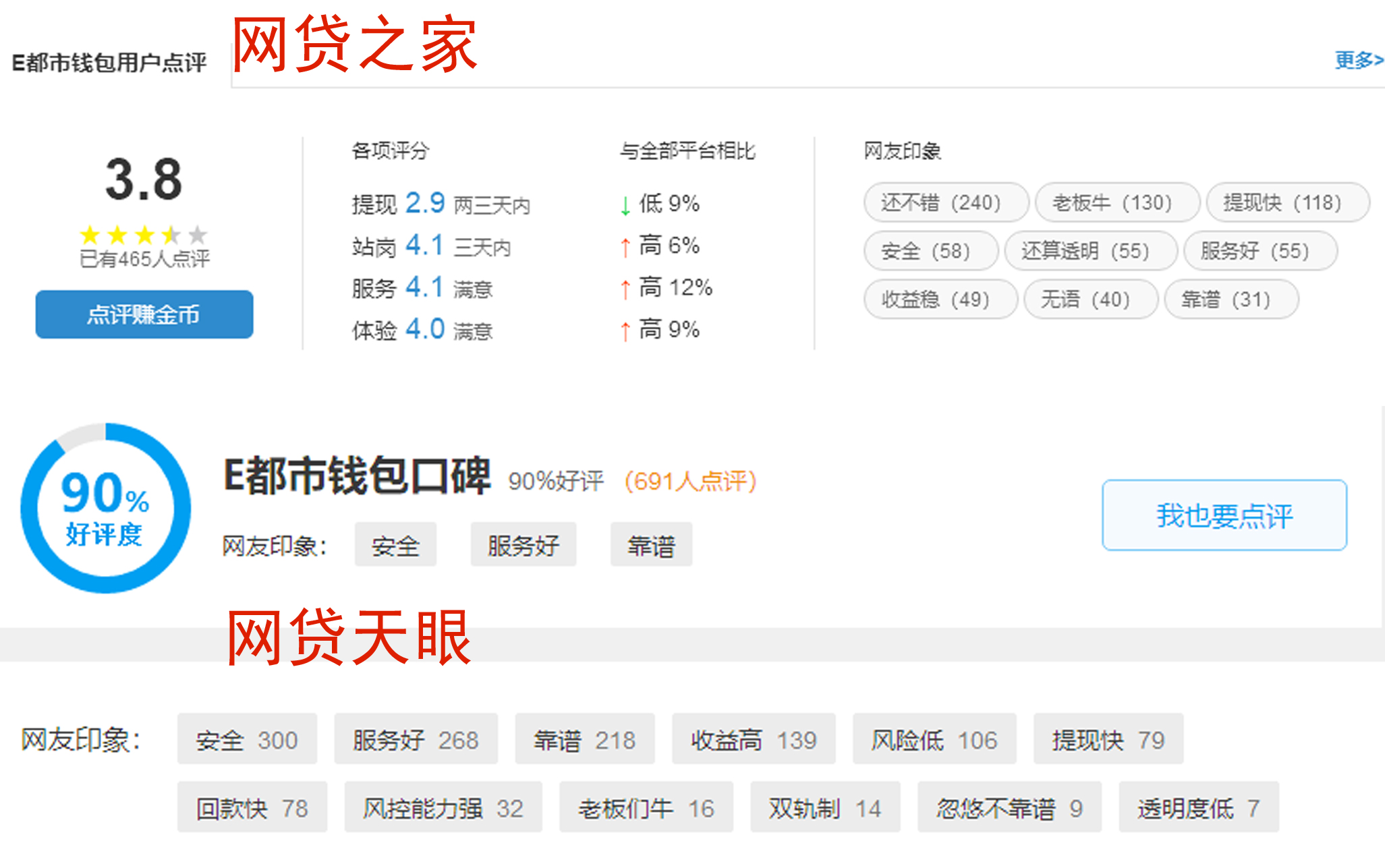Image resolution: width=1385 pixels, height=868 pixels.
Task: Click the 3.8 overall score
Action: tap(144, 179)
